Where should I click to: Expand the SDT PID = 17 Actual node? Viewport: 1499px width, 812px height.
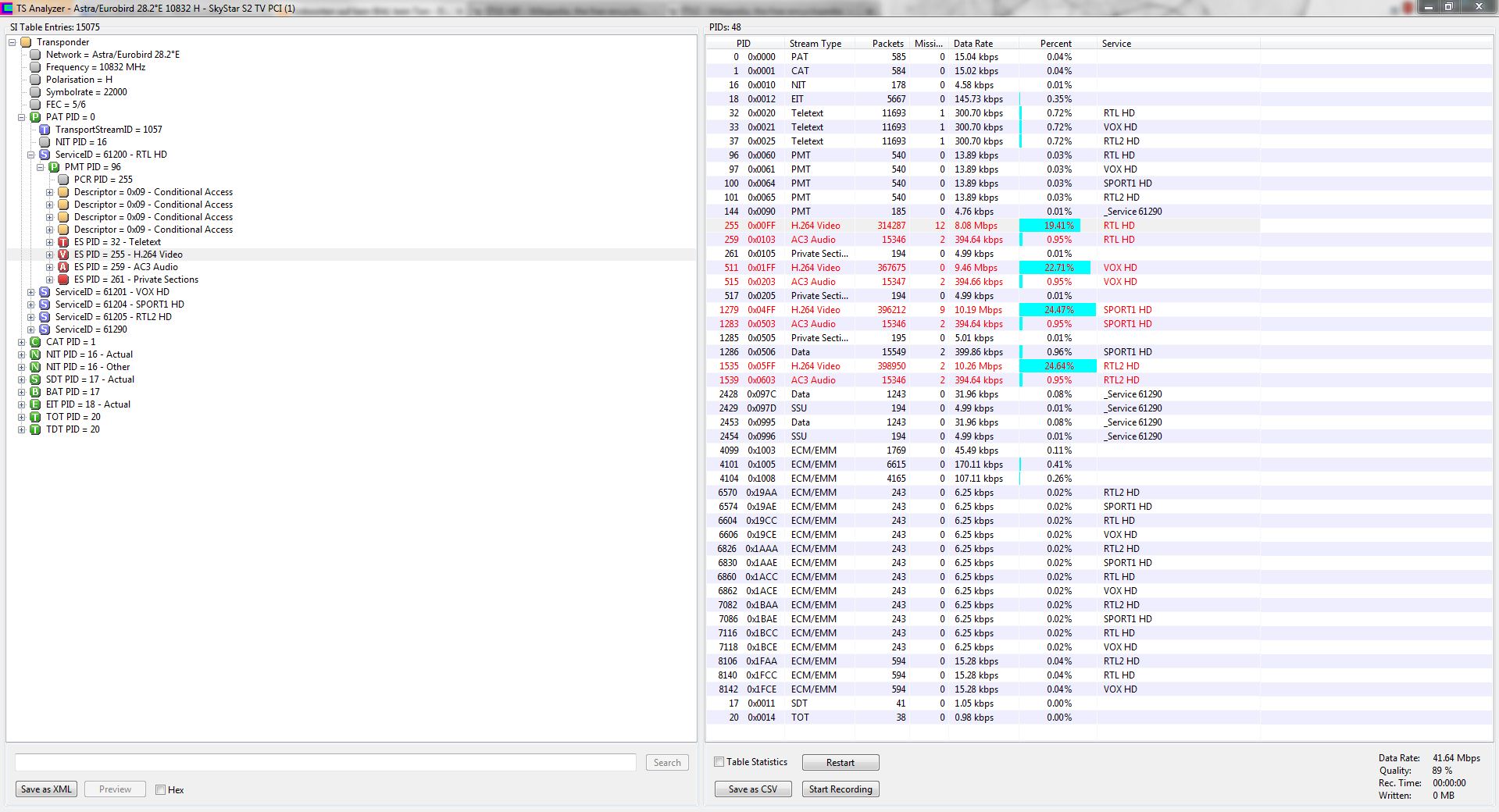coord(22,379)
